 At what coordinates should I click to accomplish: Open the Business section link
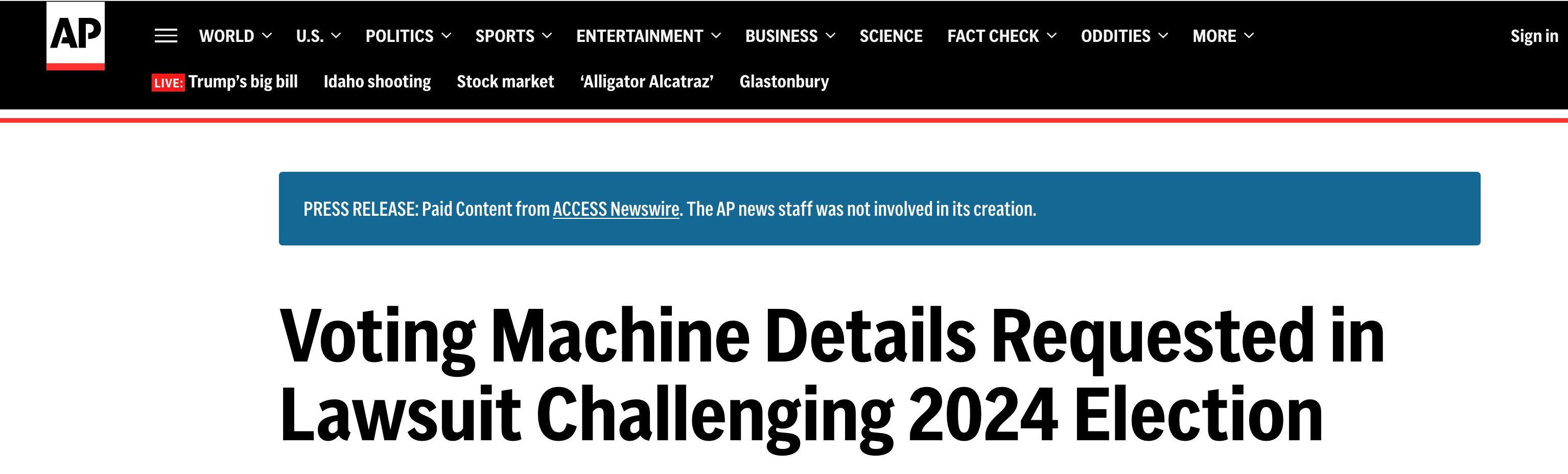[x=782, y=36]
